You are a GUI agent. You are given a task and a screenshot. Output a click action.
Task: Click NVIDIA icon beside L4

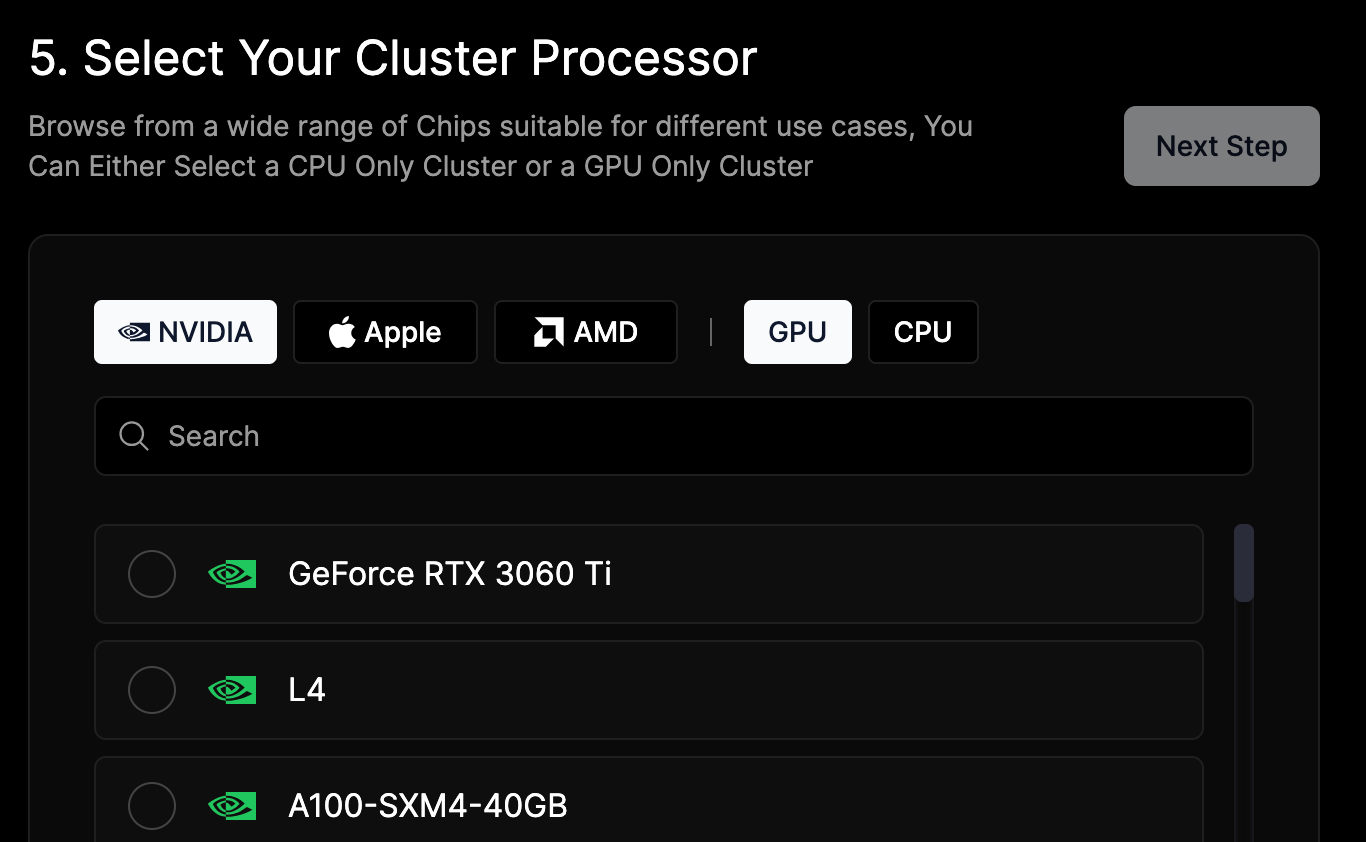tap(232, 690)
